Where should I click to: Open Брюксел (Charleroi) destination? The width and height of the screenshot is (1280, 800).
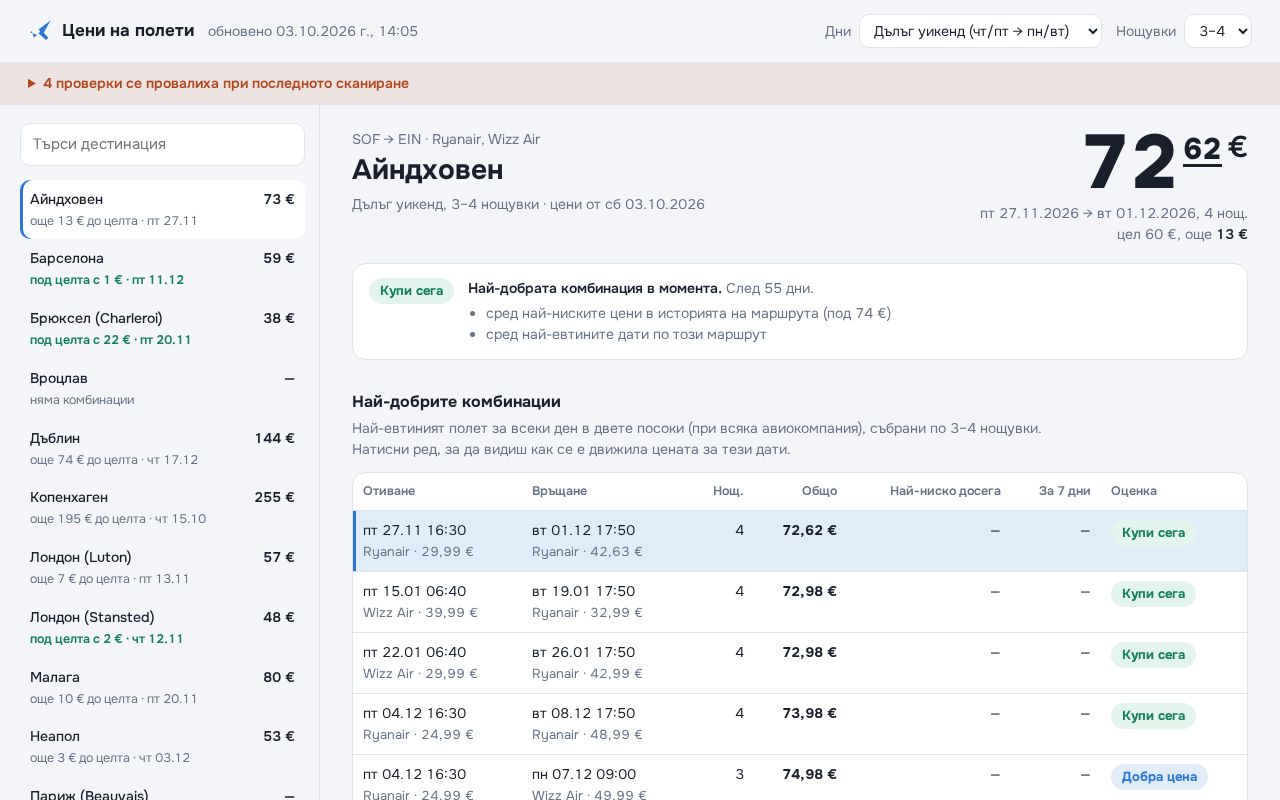pos(162,329)
